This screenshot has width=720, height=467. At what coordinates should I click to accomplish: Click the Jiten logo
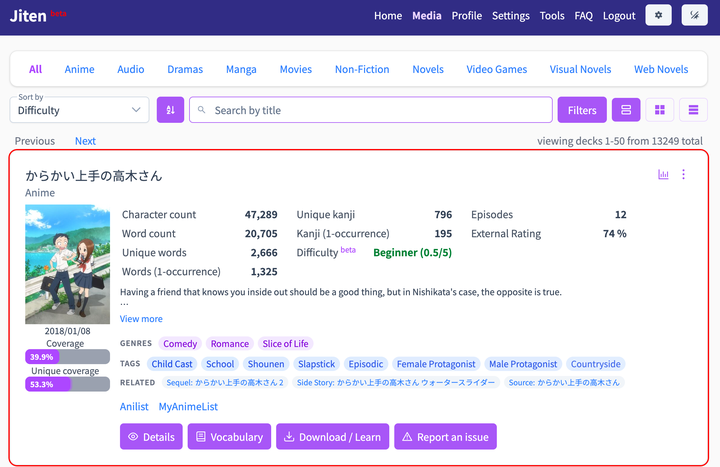coord(28,16)
